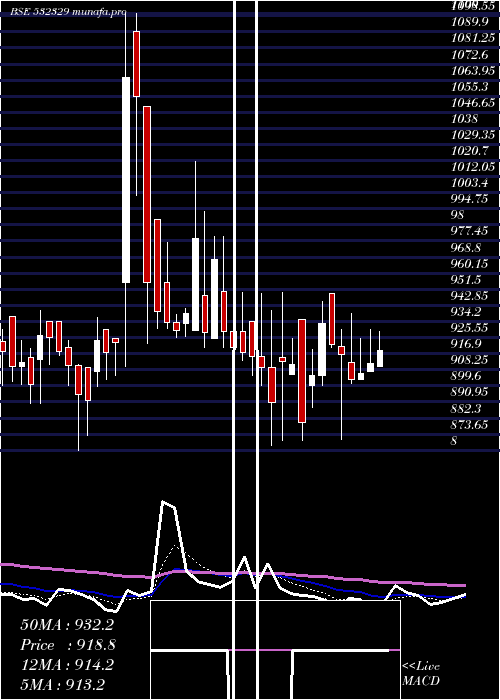Select the 1081.25 price axis label
Screen dimensions: 500x700
(x=473, y=38)
